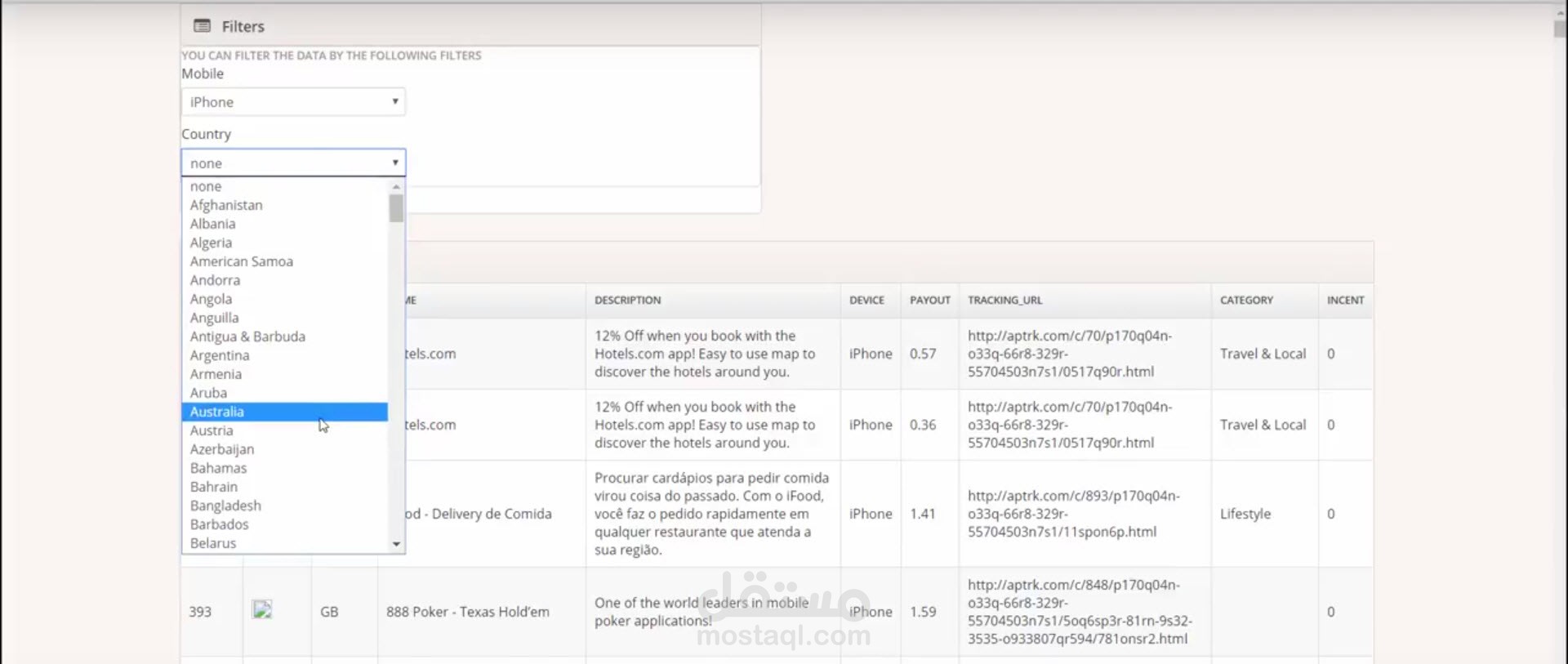Choose Belarus from the country list
Image resolution: width=1568 pixels, height=664 pixels.
[x=284, y=543]
